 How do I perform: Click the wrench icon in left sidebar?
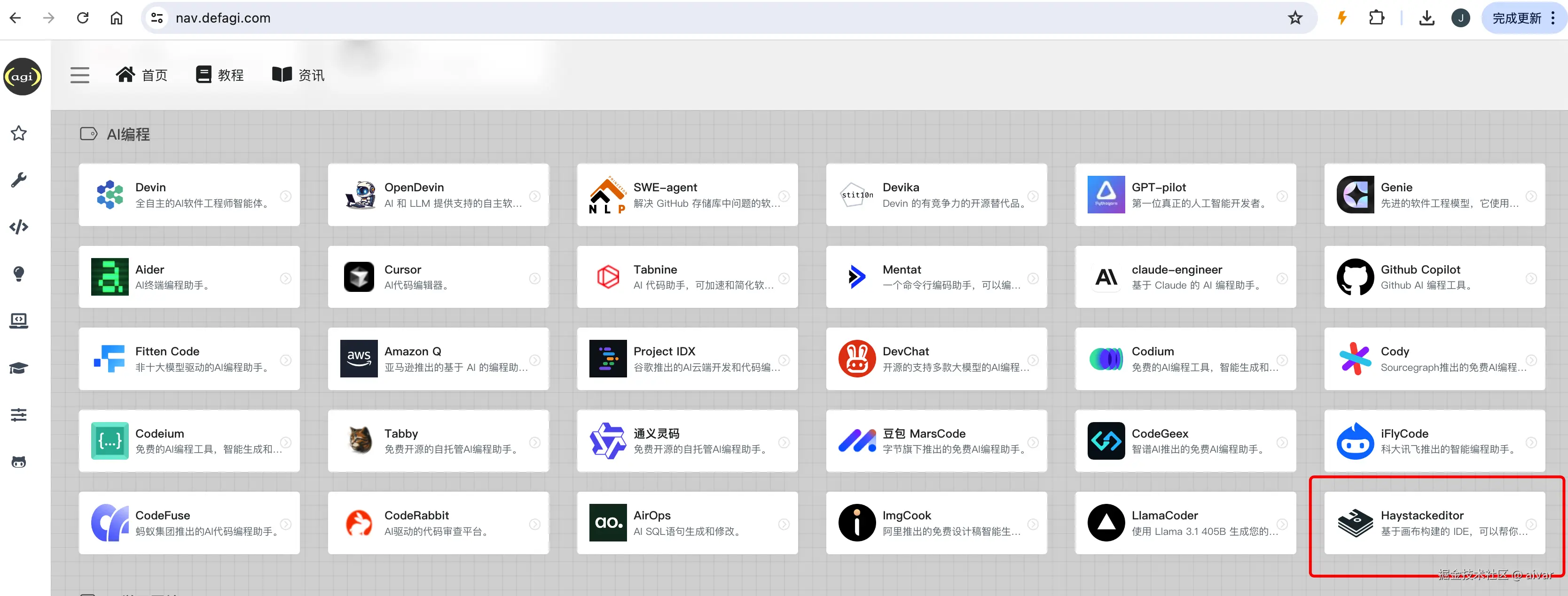tap(19, 180)
